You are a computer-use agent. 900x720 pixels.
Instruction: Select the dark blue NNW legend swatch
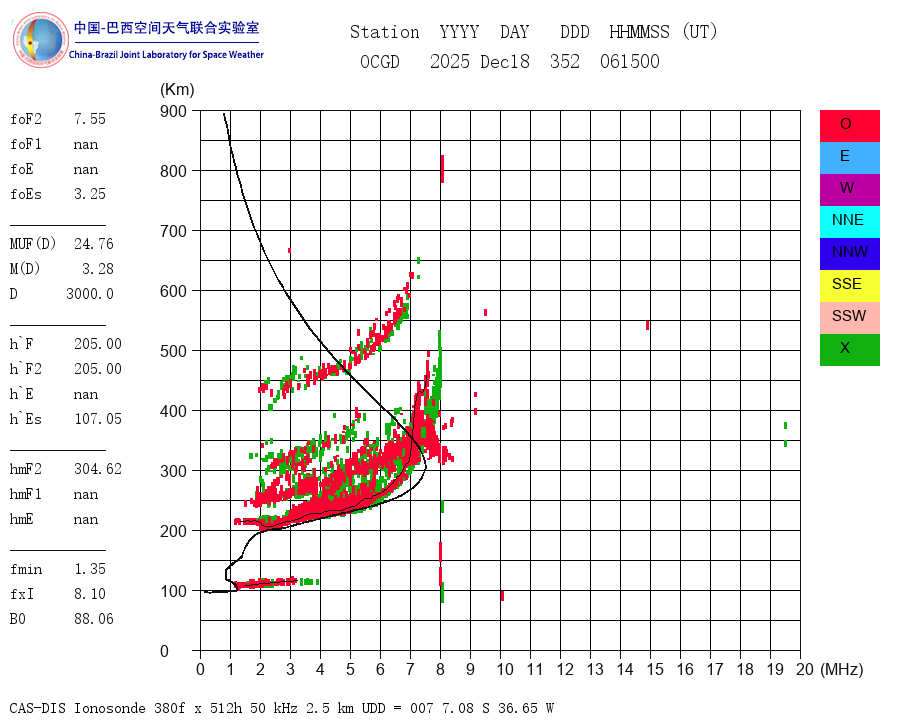[849, 254]
